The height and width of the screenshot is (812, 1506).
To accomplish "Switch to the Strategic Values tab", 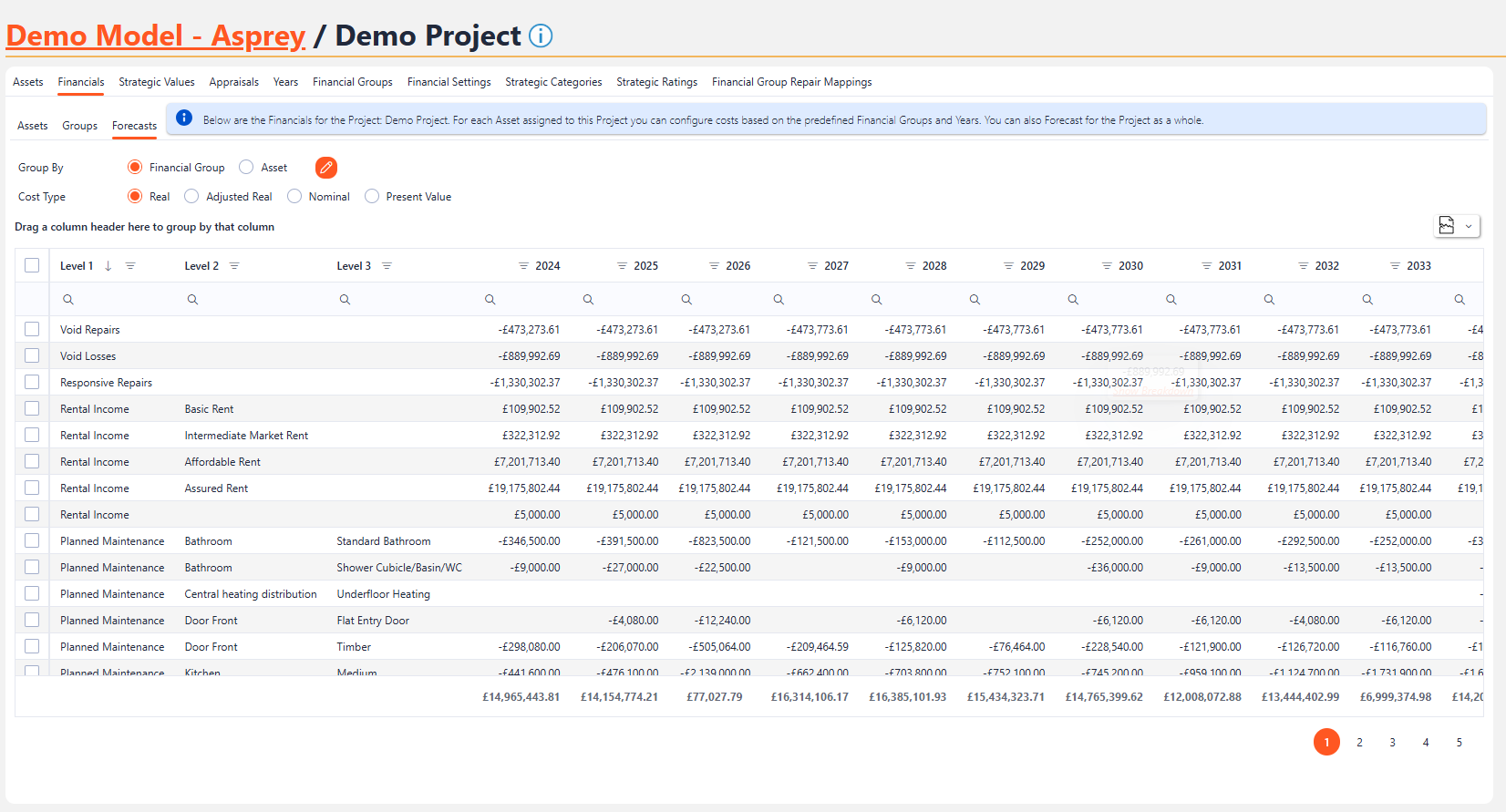I will pos(156,82).
